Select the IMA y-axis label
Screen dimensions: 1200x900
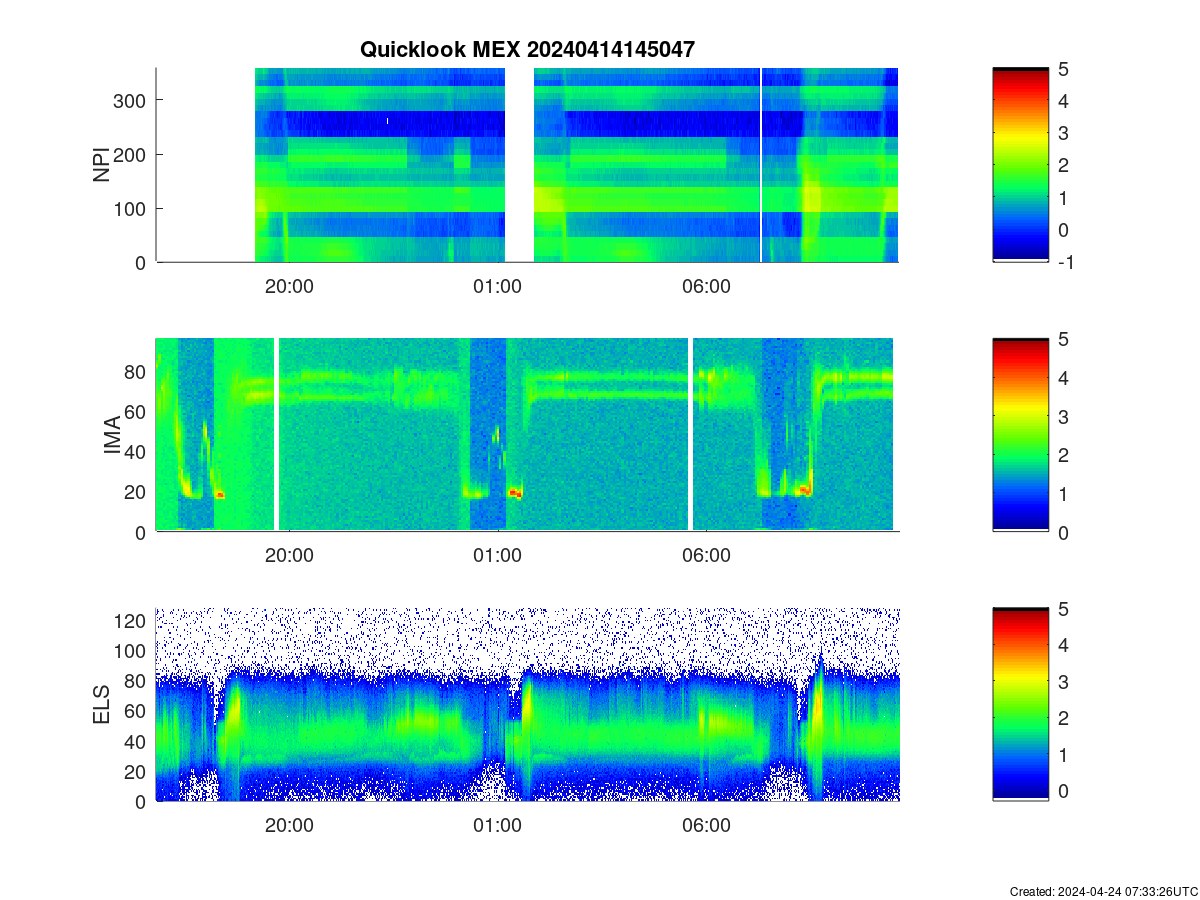pyautogui.click(x=112, y=435)
